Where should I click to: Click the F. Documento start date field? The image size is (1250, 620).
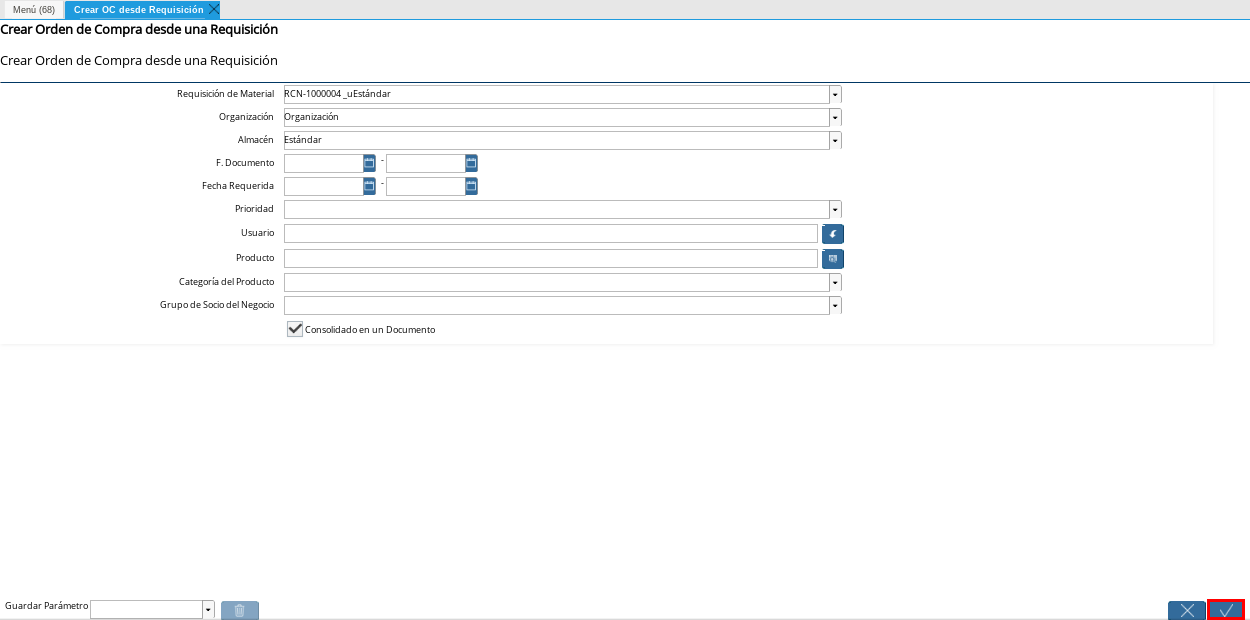coord(323,163)
